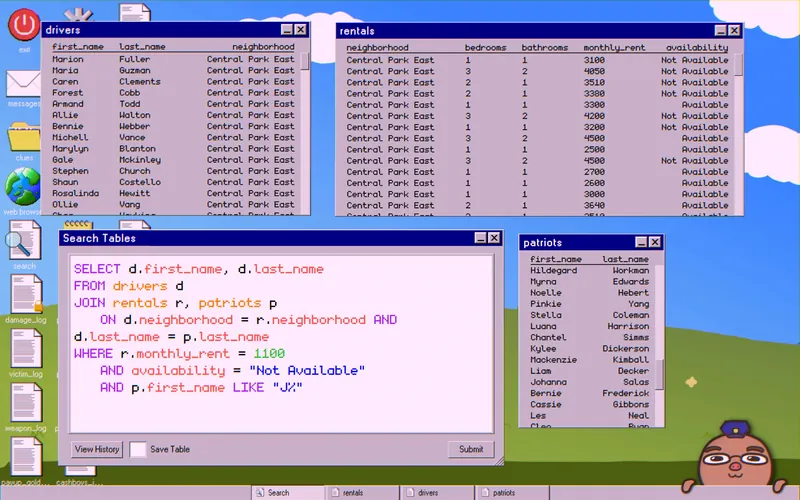The height and width of the screenshot is (500, 800).
Task: Click the 3510 monthly rent value
Action: pyautogui.click(x=594, y=83)
